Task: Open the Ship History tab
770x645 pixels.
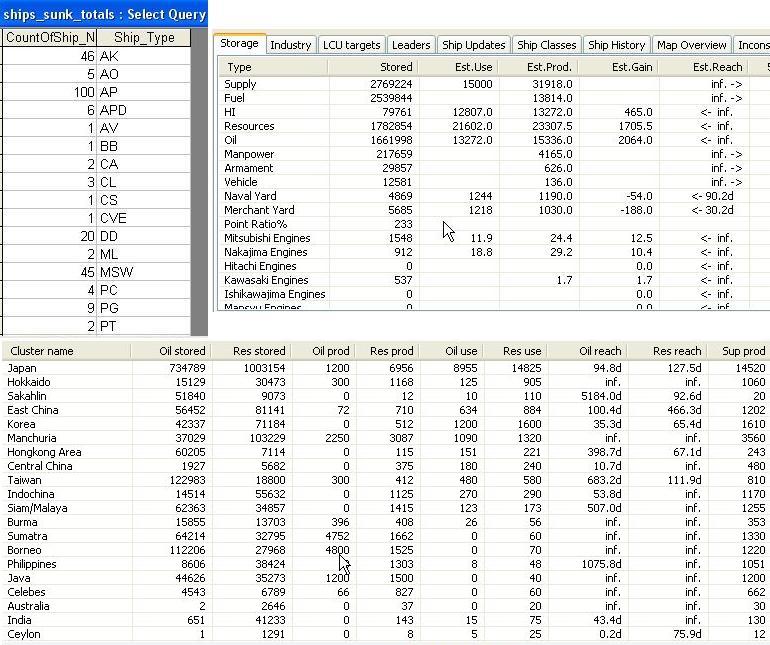Action: pos(617,45)
